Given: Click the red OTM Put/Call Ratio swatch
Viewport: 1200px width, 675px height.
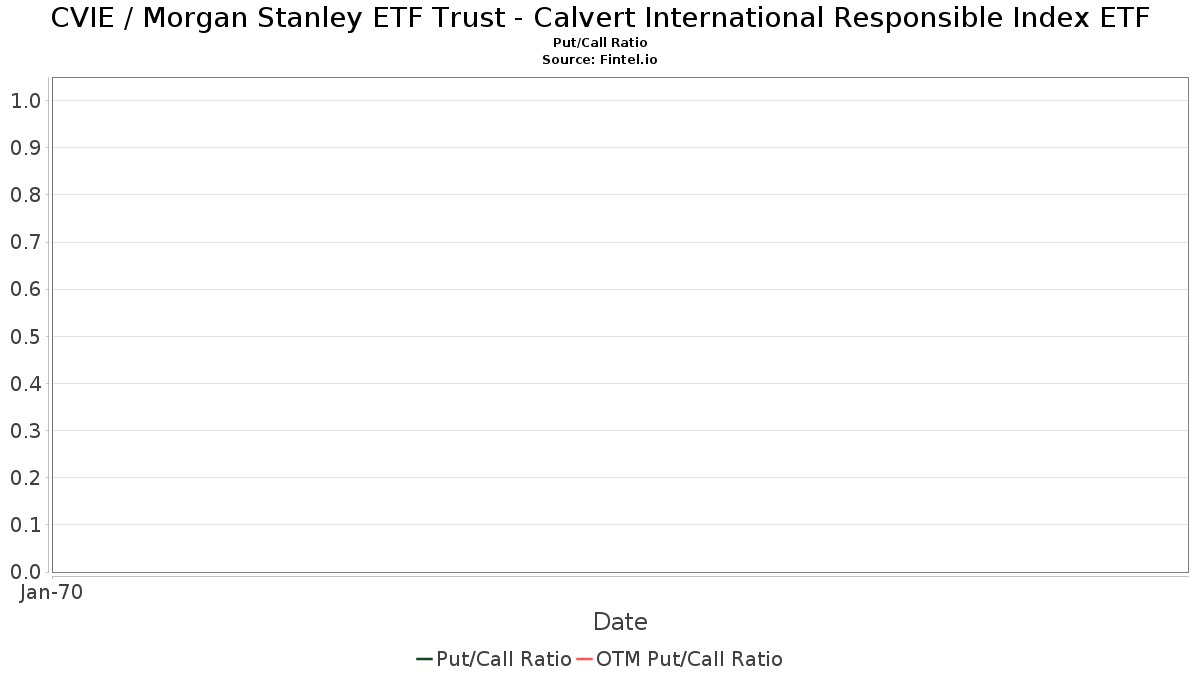Looking at the screenshot, I should (x=585, y=659).
